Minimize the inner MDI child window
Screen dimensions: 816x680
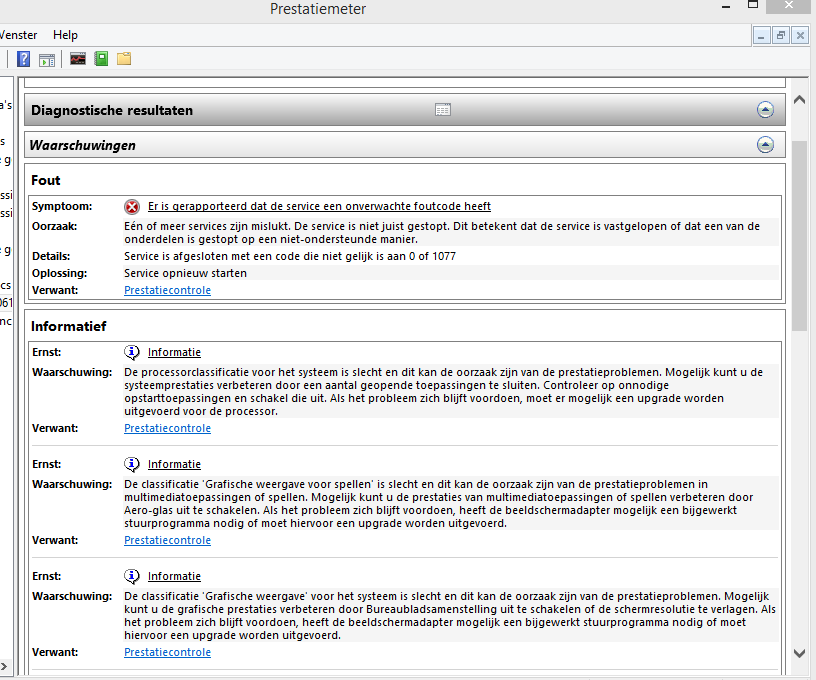pos(761,36)
